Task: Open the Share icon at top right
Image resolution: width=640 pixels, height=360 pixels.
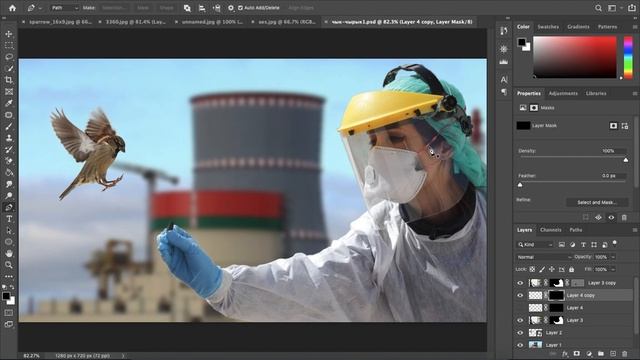Action: [x=631, y=8]
